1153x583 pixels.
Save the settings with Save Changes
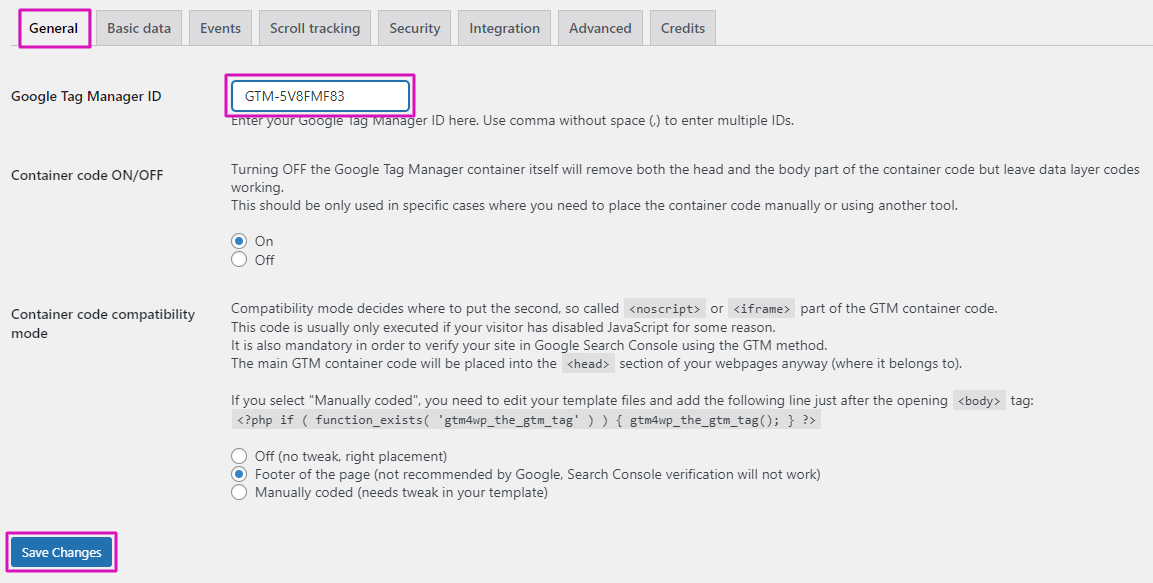pos(61,552)
